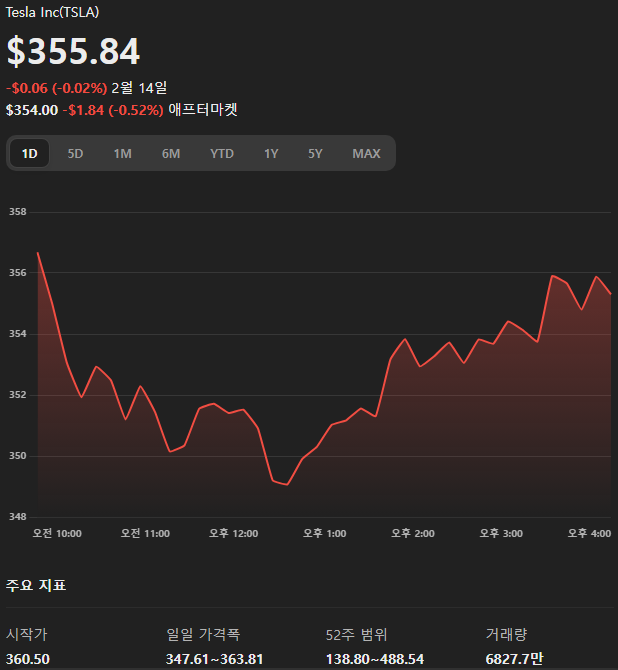The height and width of the screenshot is (670, 618).
Task: Click the 2월 14일 date label
Action: pyautogui.click(x=139, y=88)
